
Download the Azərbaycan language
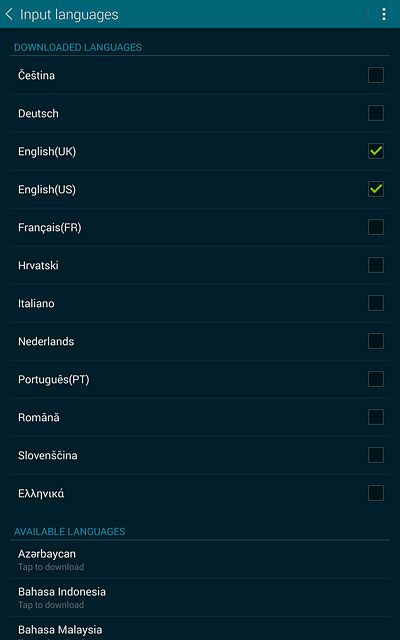[x=200, y=560]
